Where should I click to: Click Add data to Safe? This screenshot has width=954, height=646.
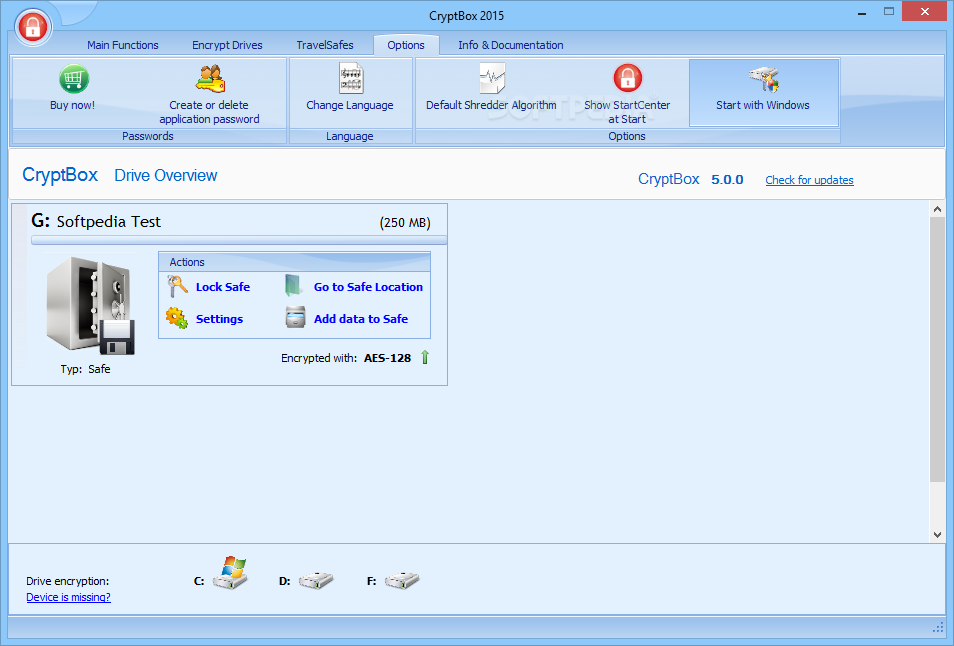[361, 319]
